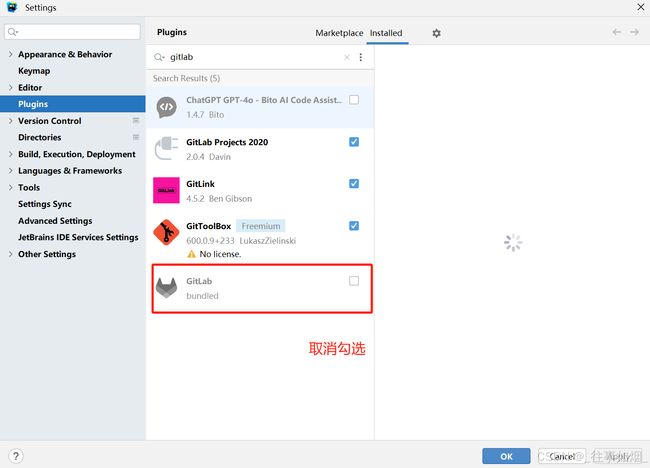650x468 pixels.
Task: Select the GitLab Projects 2020 plugin name
Action: [x=227, y=142]
